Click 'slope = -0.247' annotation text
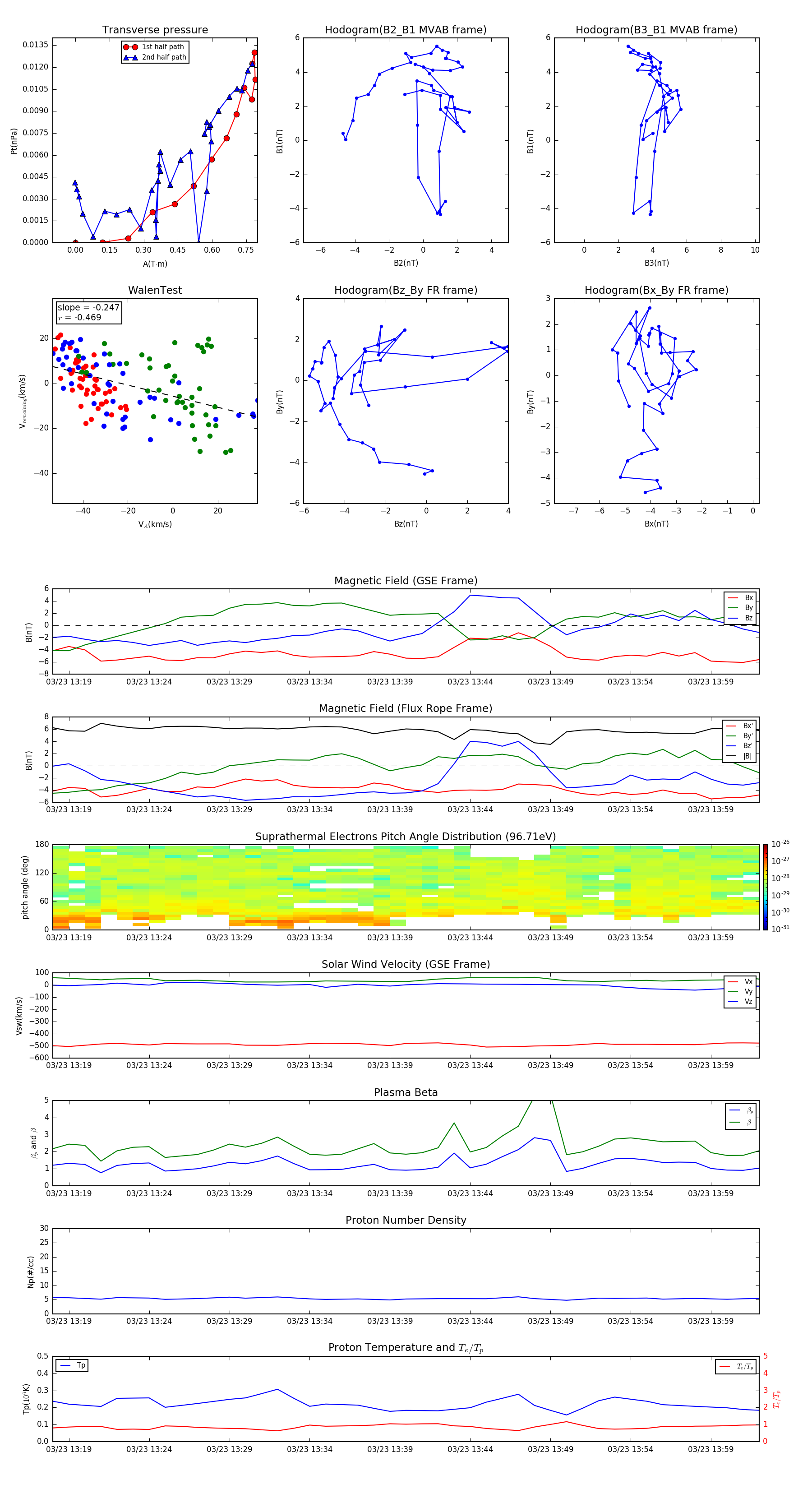The image size is (812, 1489). point(88,308)
